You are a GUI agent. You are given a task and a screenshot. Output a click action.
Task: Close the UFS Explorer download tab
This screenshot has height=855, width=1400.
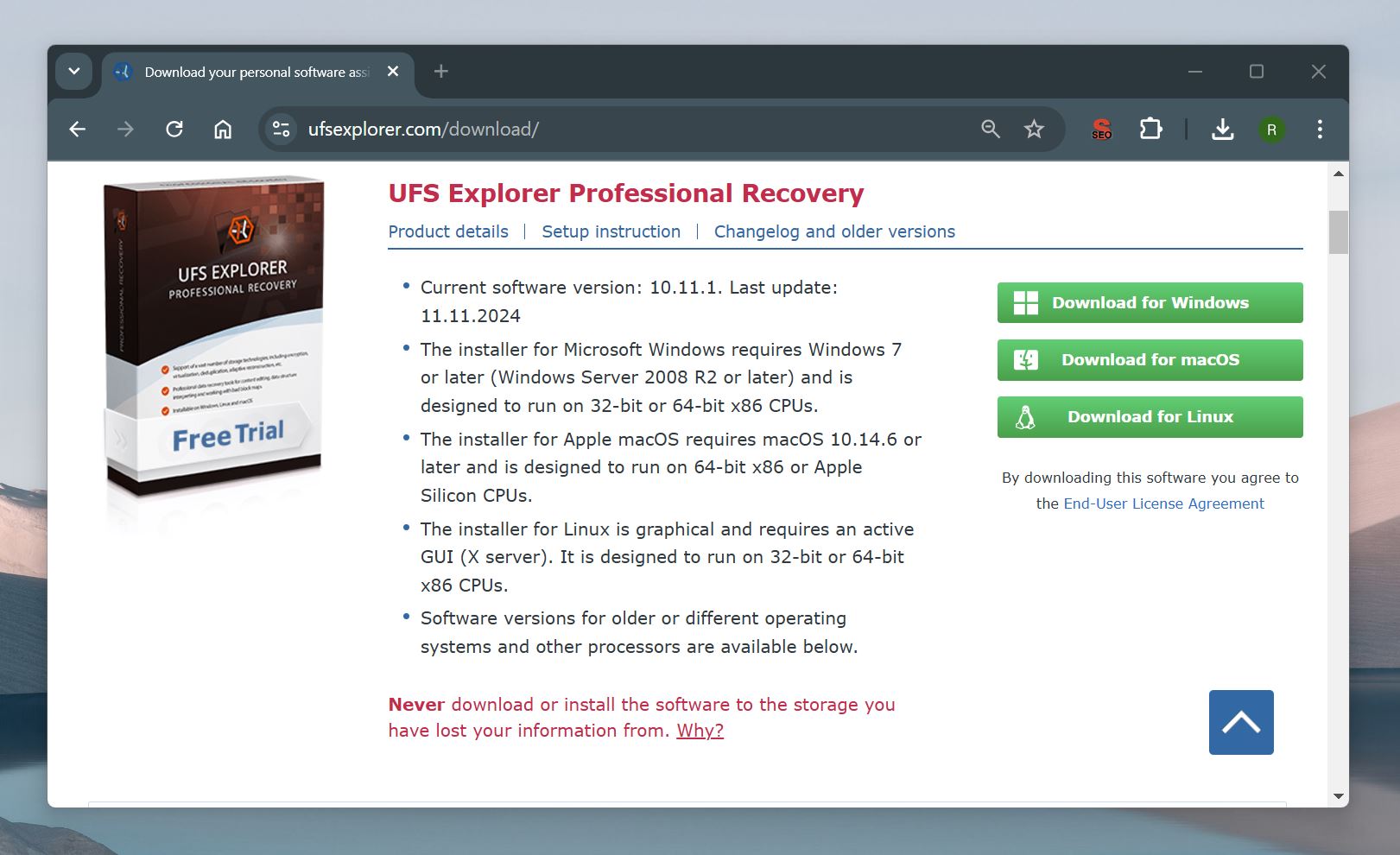click(393, 72)
